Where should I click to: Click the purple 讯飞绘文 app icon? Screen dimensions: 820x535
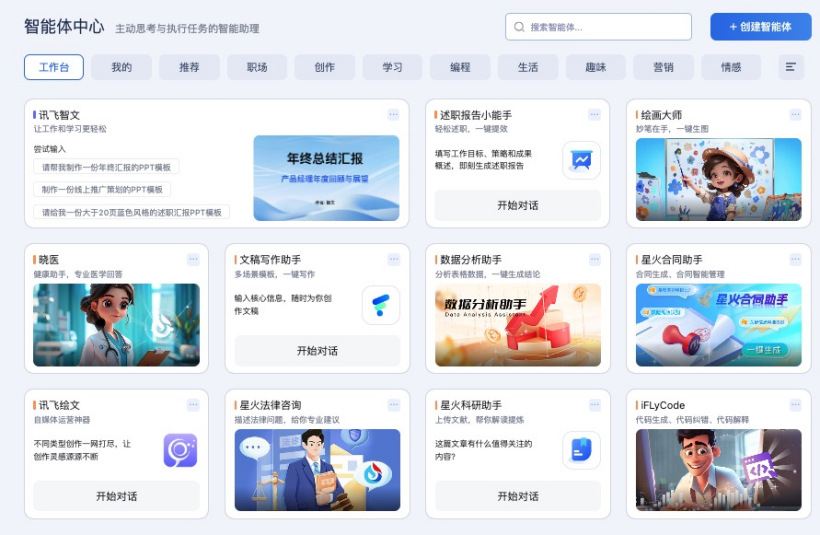[180, 450]
